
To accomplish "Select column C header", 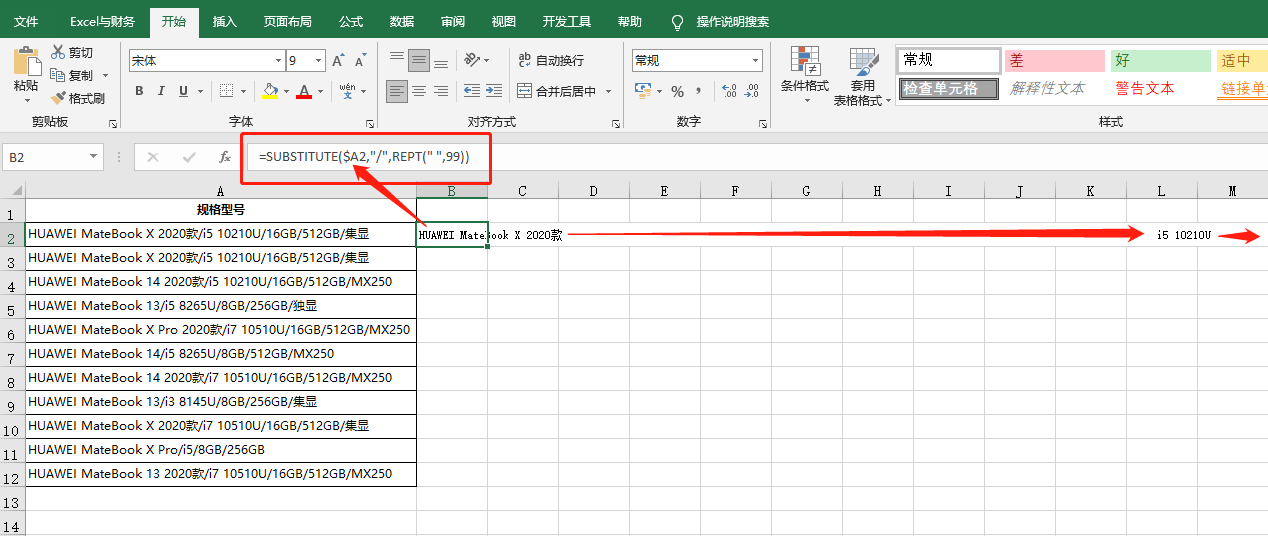I will [523, 191].
